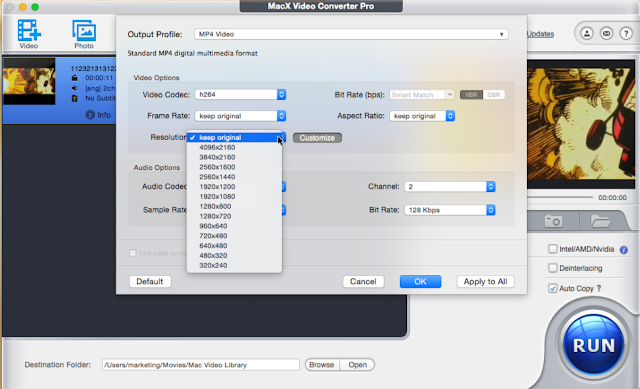Open the Video Codec dropdown
This screenshot has width=640, height=389.
tap(240, 94)
